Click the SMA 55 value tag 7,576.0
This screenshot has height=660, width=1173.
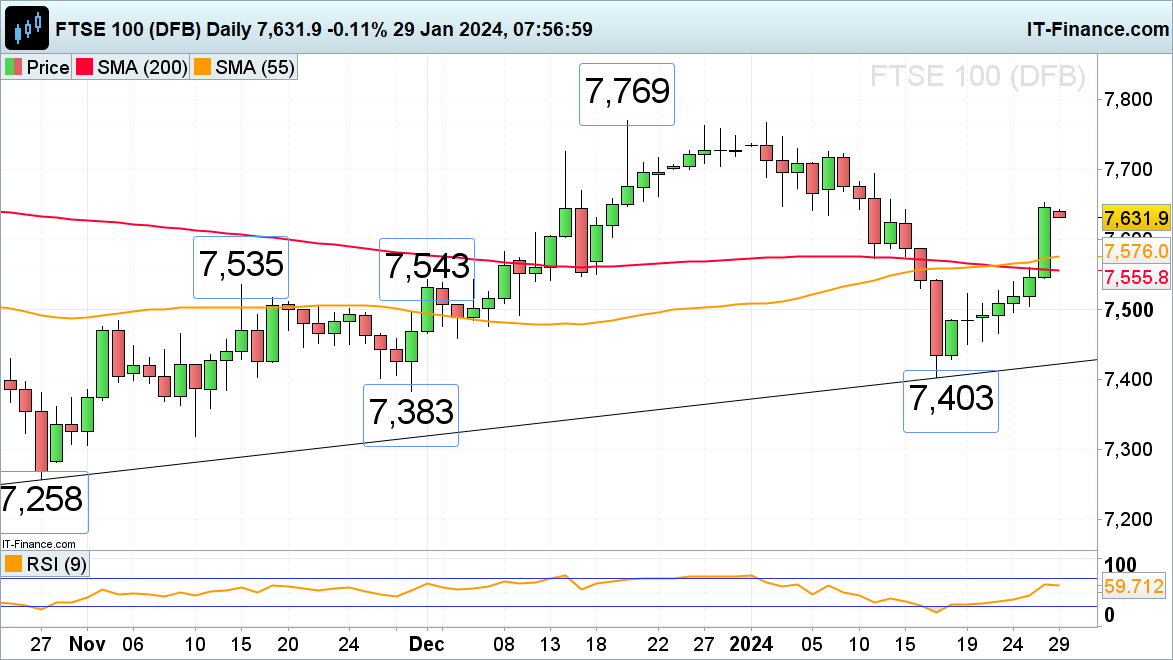[1136, 251]
